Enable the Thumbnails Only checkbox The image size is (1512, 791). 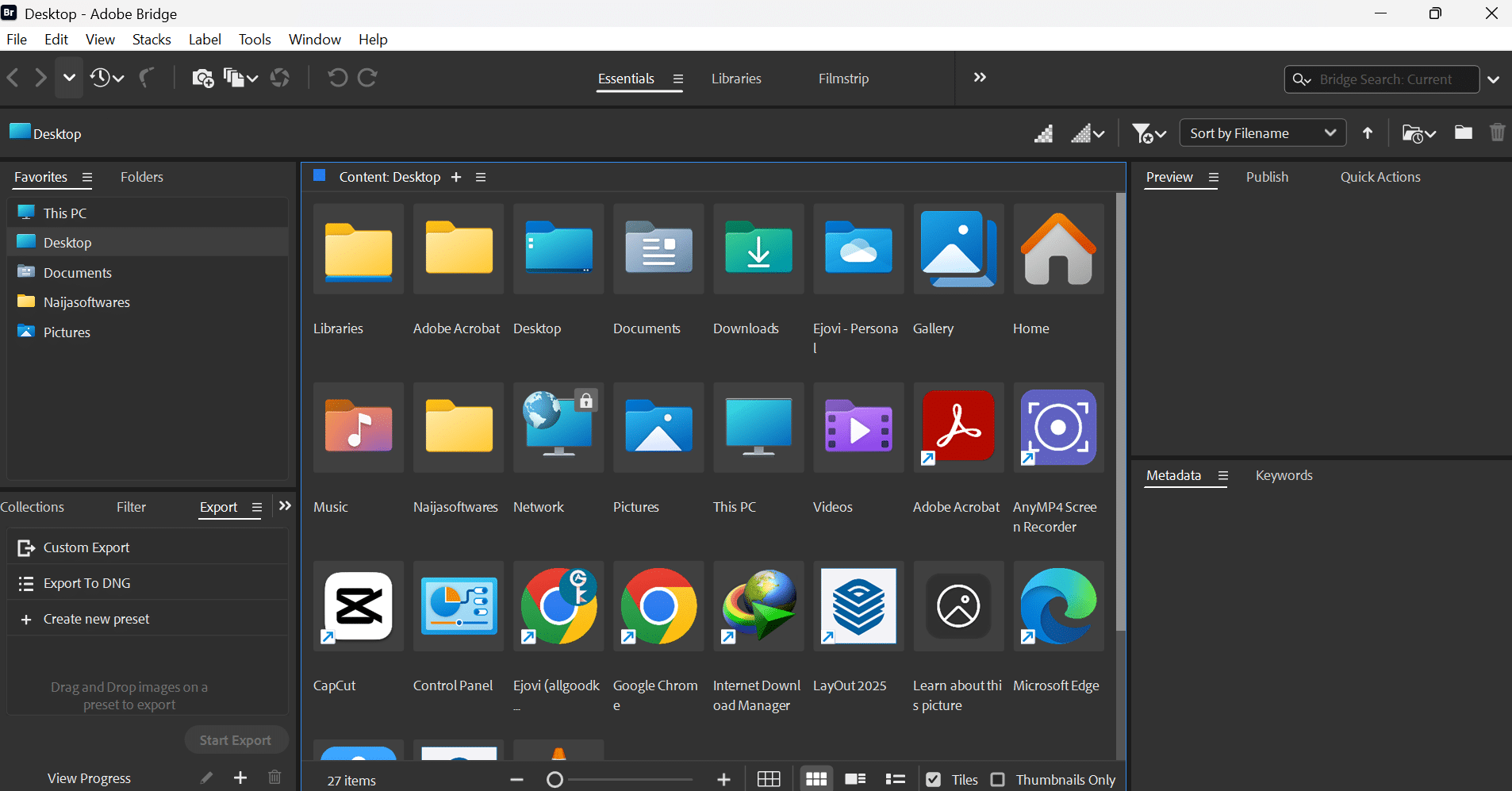click(x=998, y=780)
